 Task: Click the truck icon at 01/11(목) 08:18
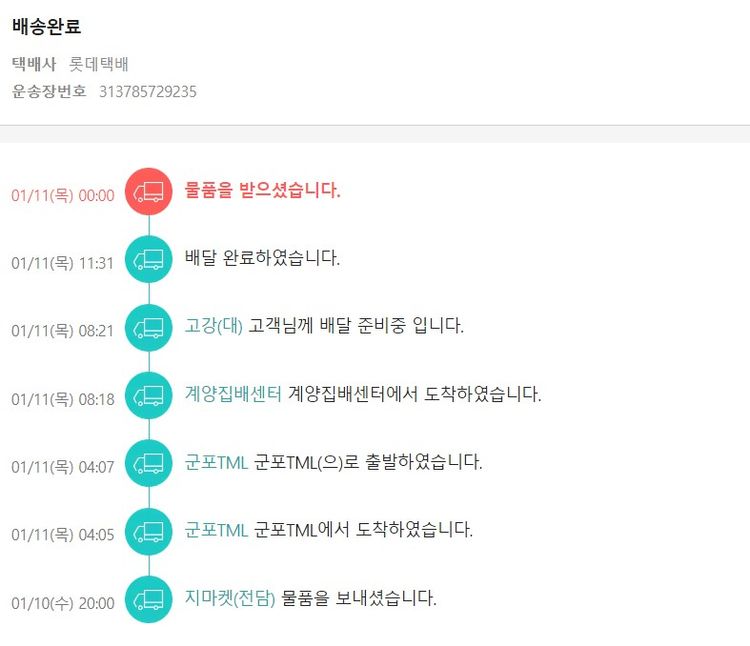coord(149,395)
